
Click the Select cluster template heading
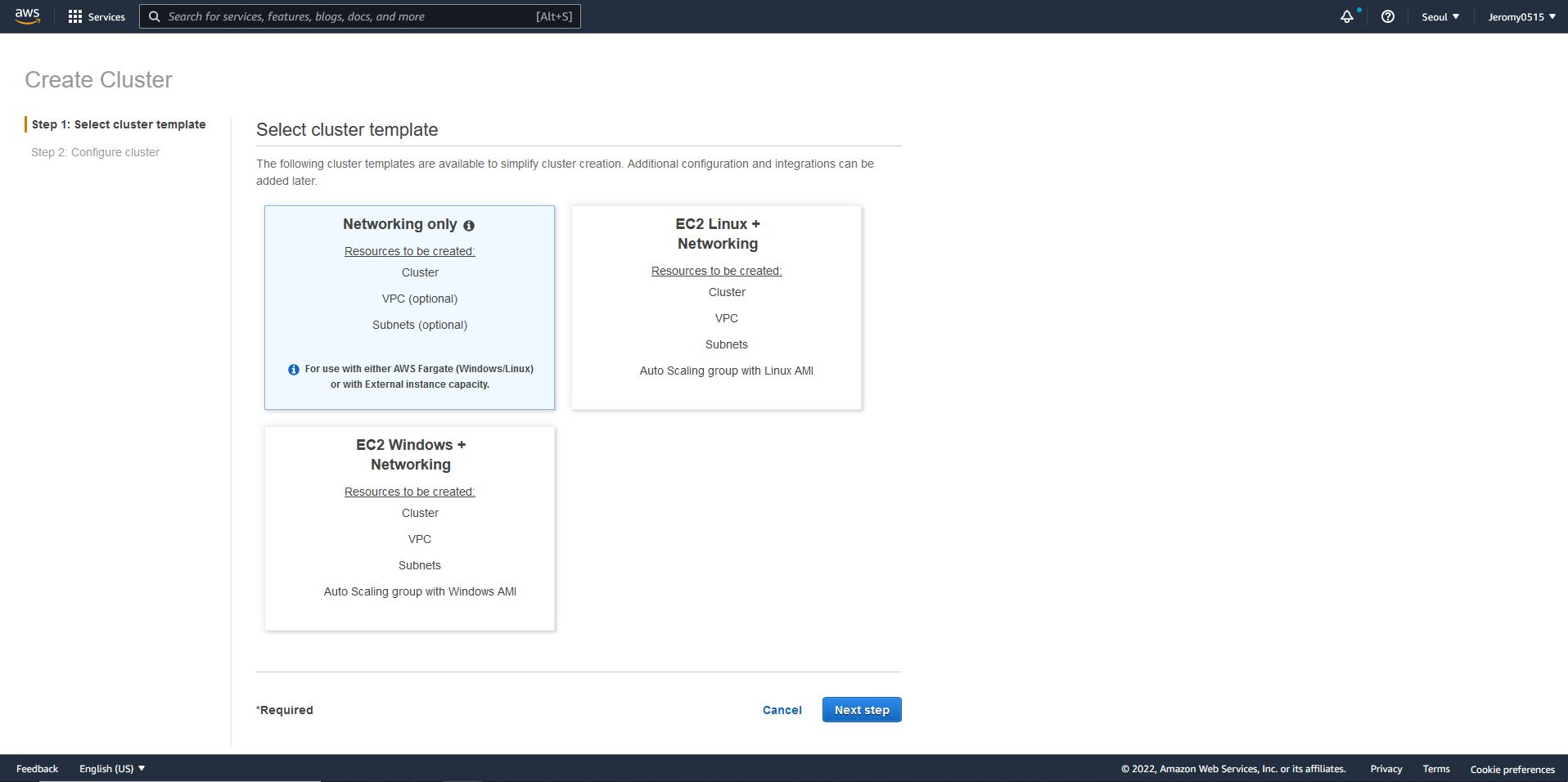click(x=347, y=129)
